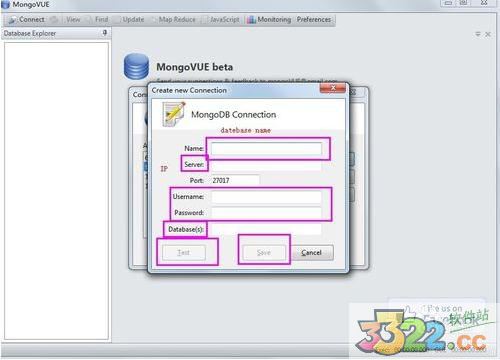Screen dimensions: 500x360
Task: Select Find in the toolbar
Action: coord(101,20)
